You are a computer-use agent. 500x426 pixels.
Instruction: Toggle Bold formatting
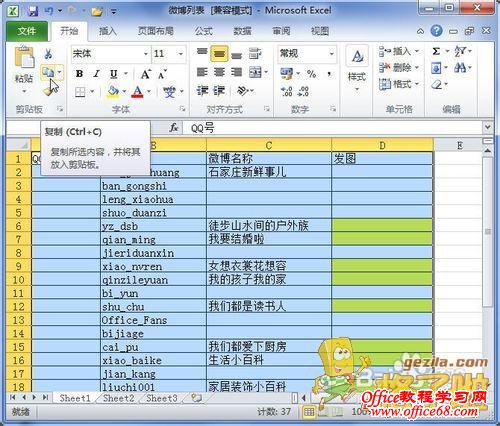(x=79, y=74)
